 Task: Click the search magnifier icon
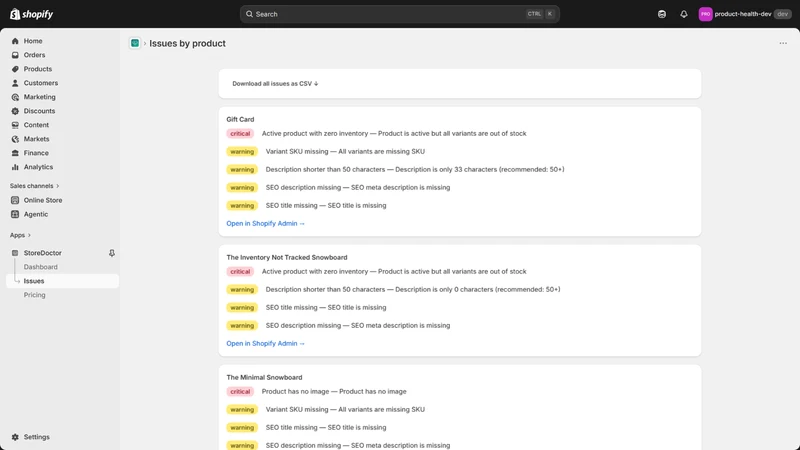249,14
